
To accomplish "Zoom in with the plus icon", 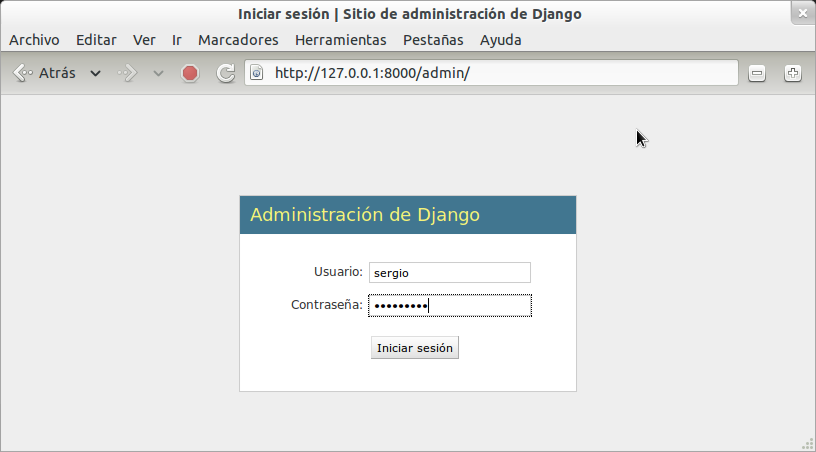I will pos(793,73).
